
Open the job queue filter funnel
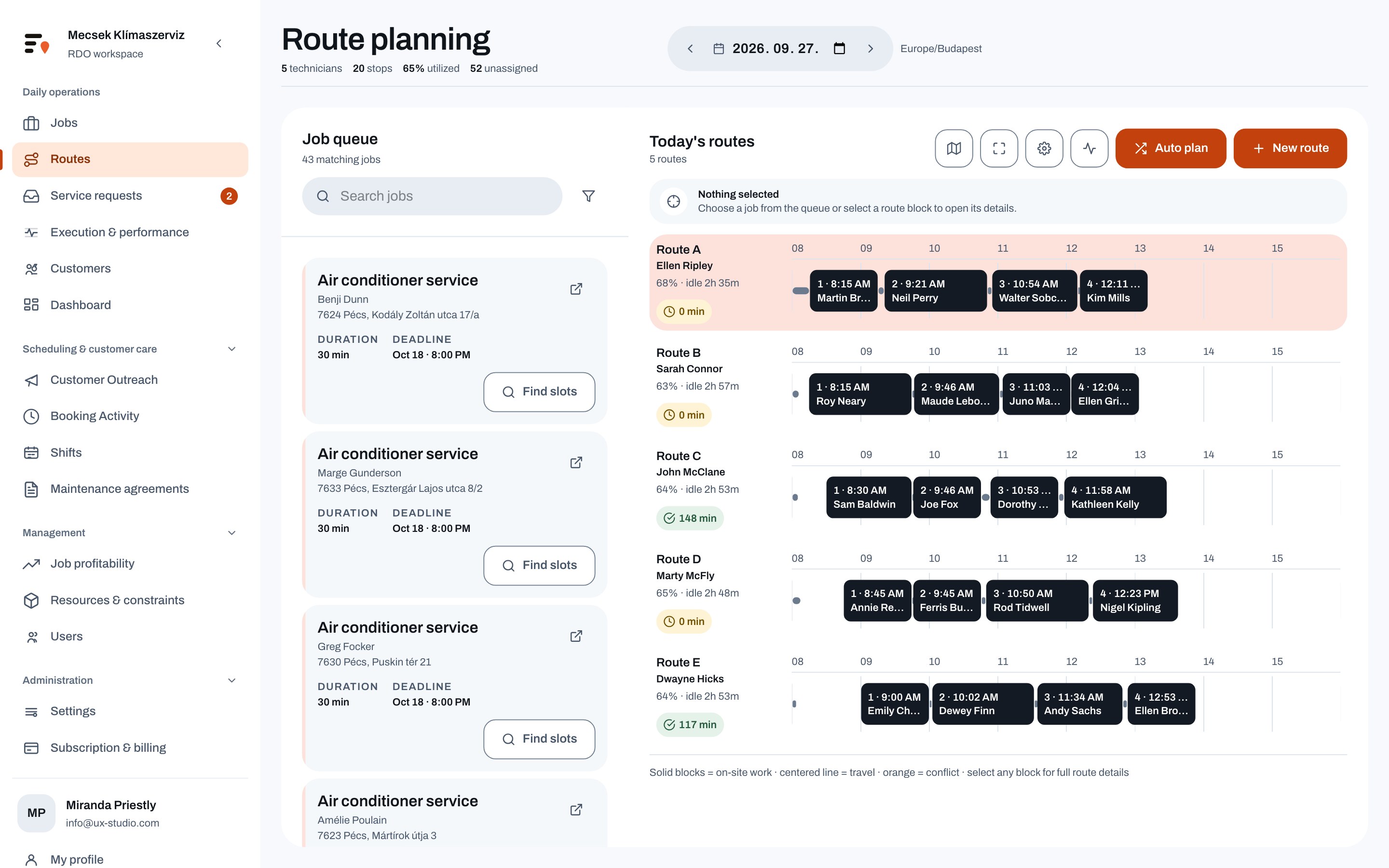tap(588, 196)
